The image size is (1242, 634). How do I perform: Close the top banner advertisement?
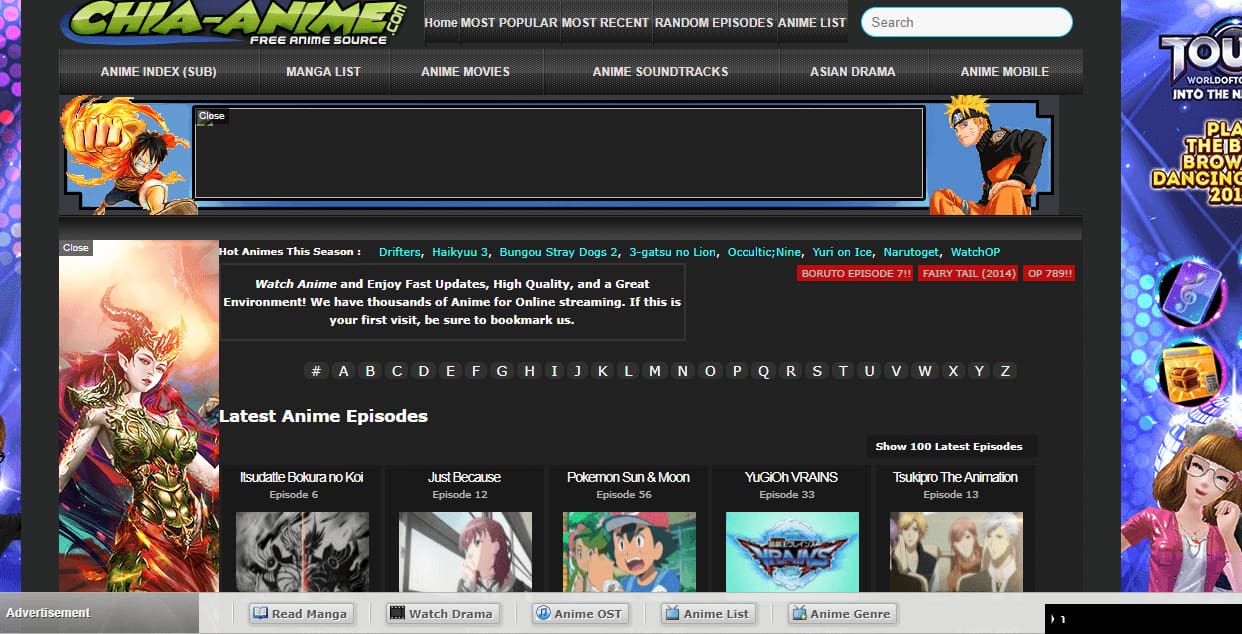coord(212,116)
